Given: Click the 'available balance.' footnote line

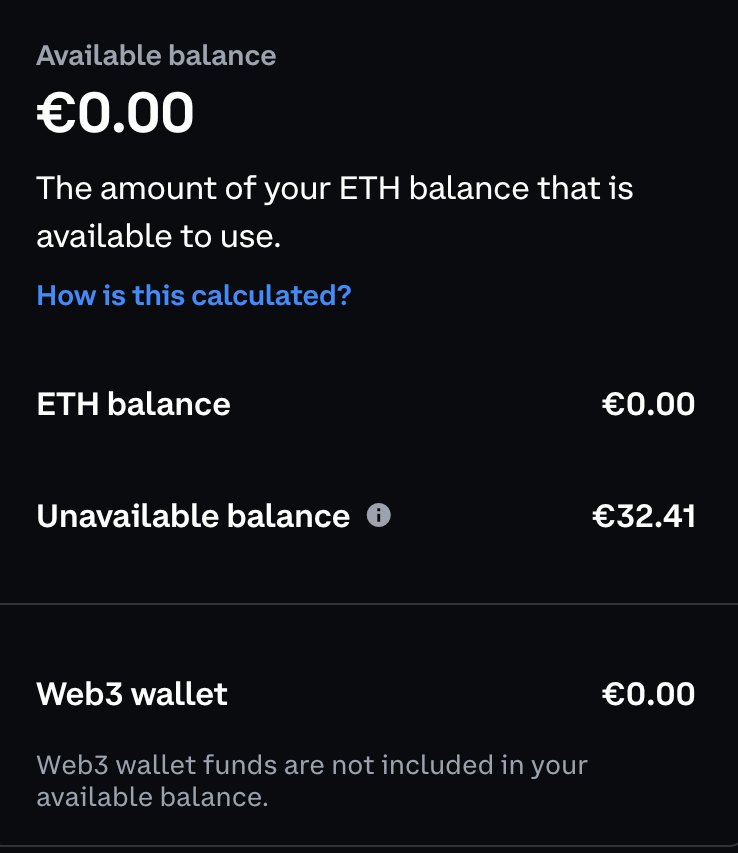Looking at the screenshot, I should (153, 797).
